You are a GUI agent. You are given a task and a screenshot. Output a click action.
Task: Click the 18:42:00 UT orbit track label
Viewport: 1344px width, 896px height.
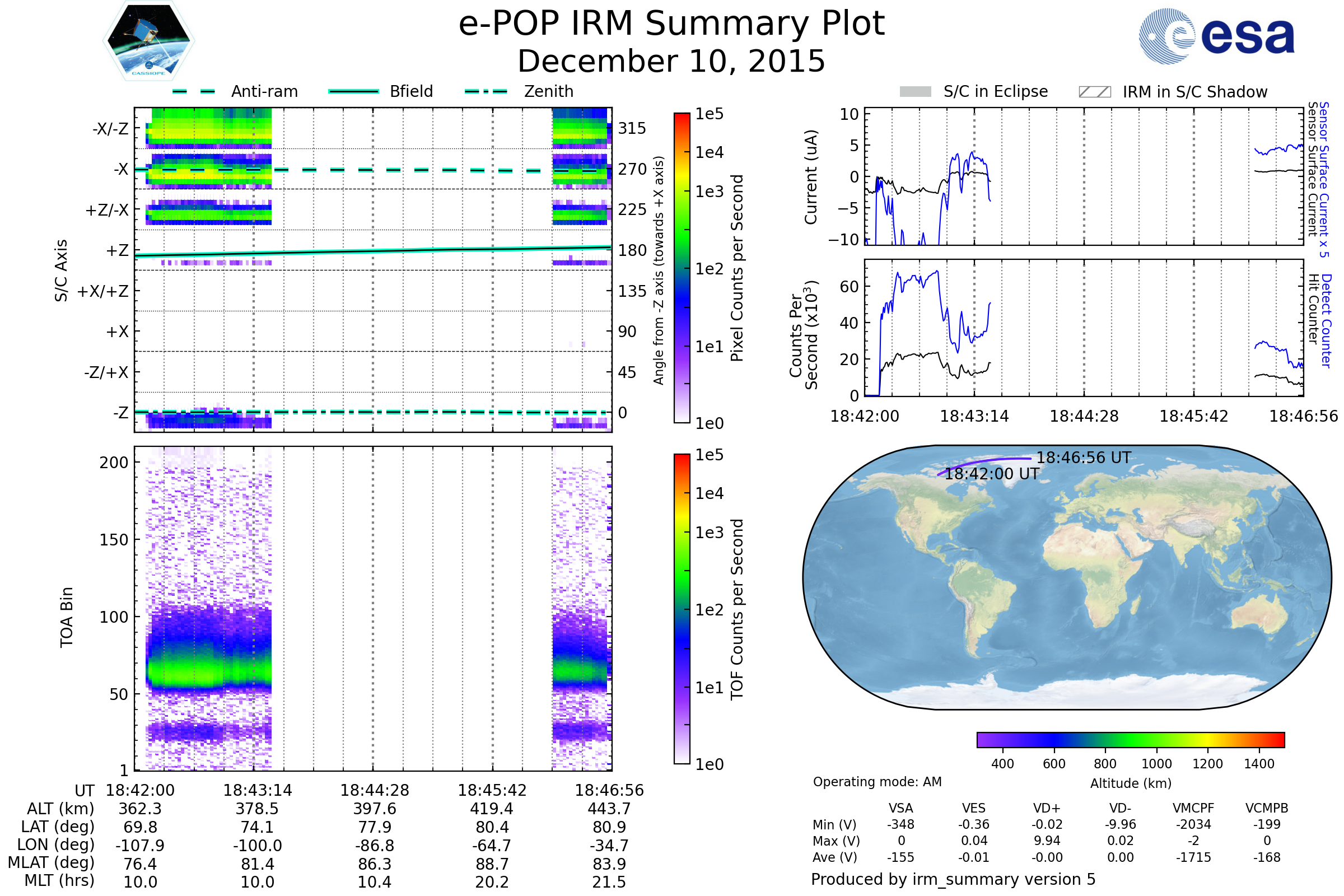991,474
